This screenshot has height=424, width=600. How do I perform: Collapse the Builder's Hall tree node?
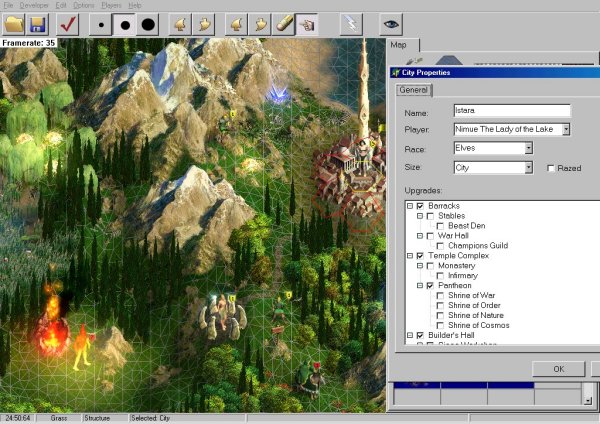(x=410, y=335)
